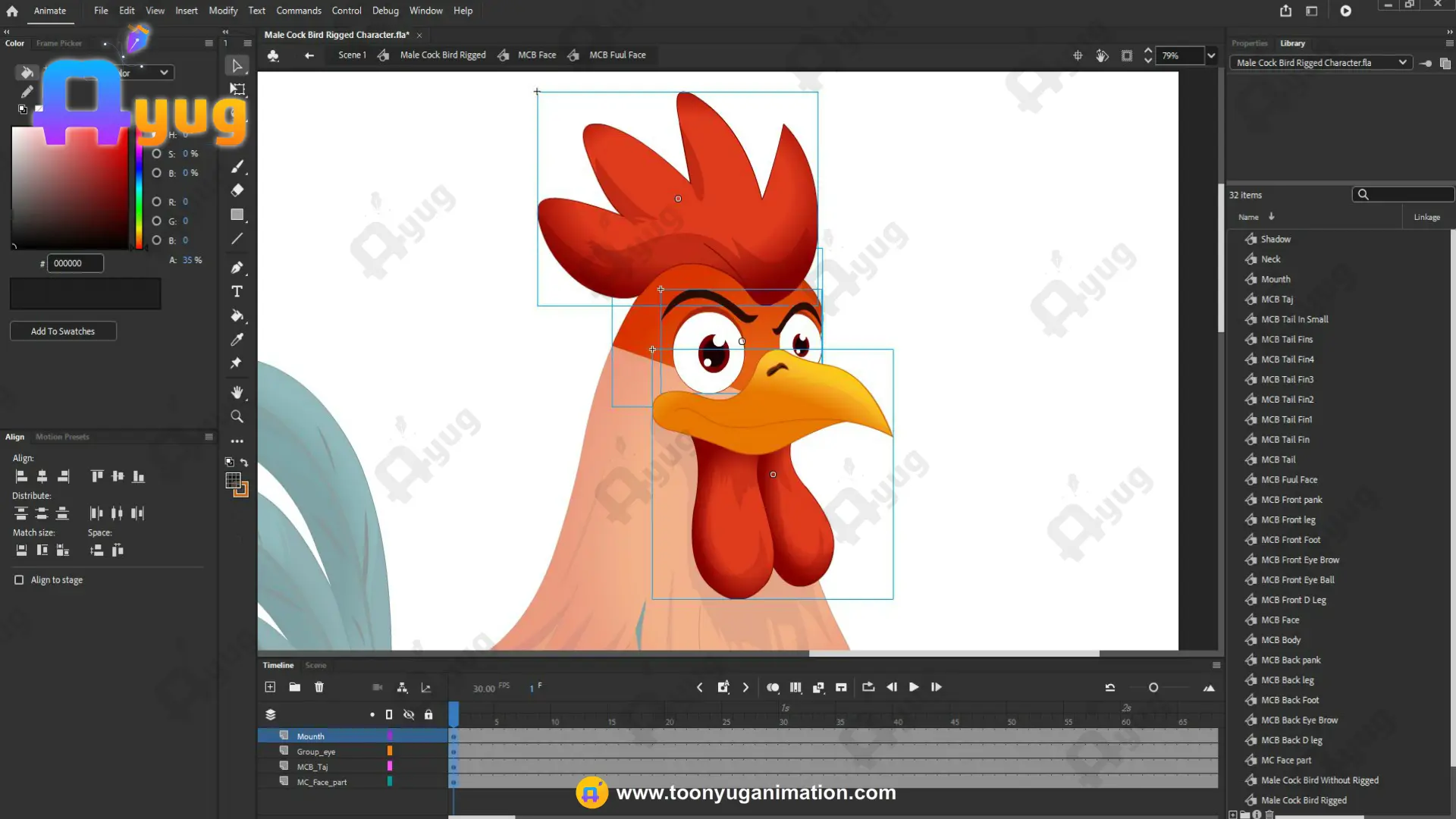Delete layer using the trash icon
Image resolution: width=1456 pixels, height=819 pixels.
[319, 687]
